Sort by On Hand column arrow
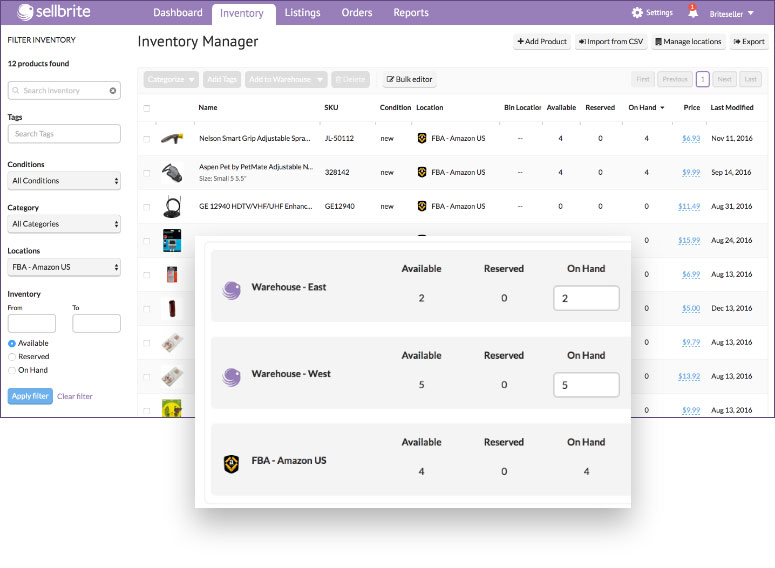Viewport: 775px width, 568px height. (662, 108)
